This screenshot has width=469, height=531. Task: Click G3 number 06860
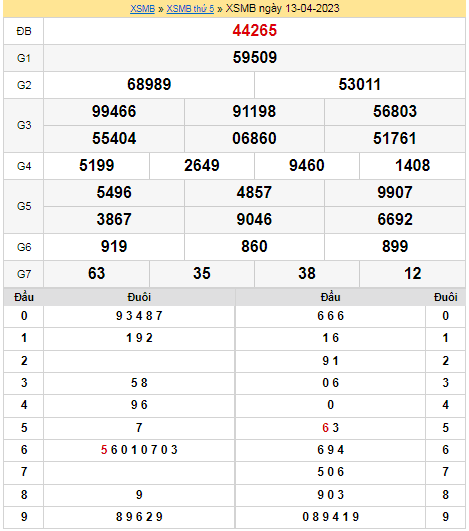tap(254, 139)
